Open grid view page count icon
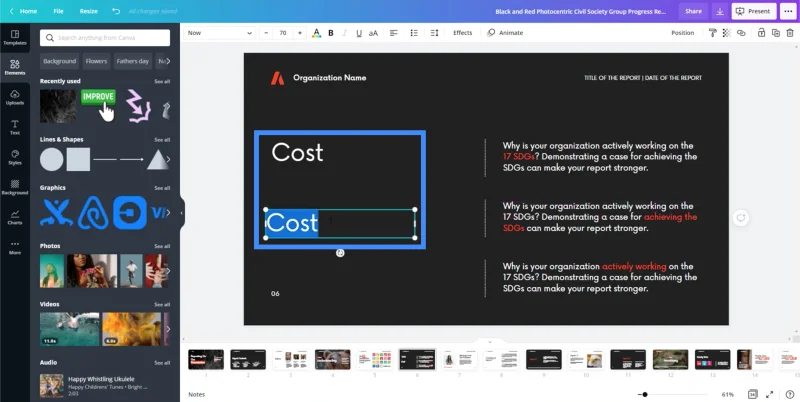 (753, 394)
